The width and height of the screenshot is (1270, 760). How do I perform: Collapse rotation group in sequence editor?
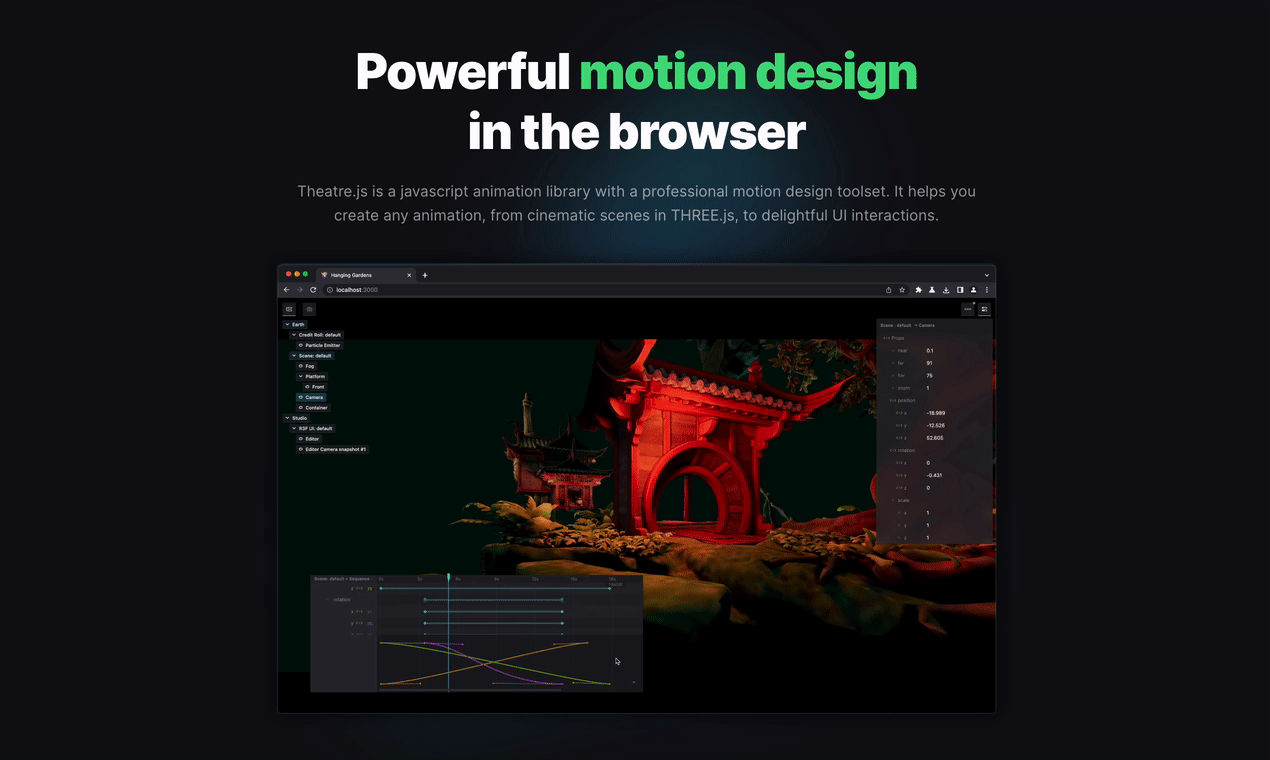coord(328,600)
